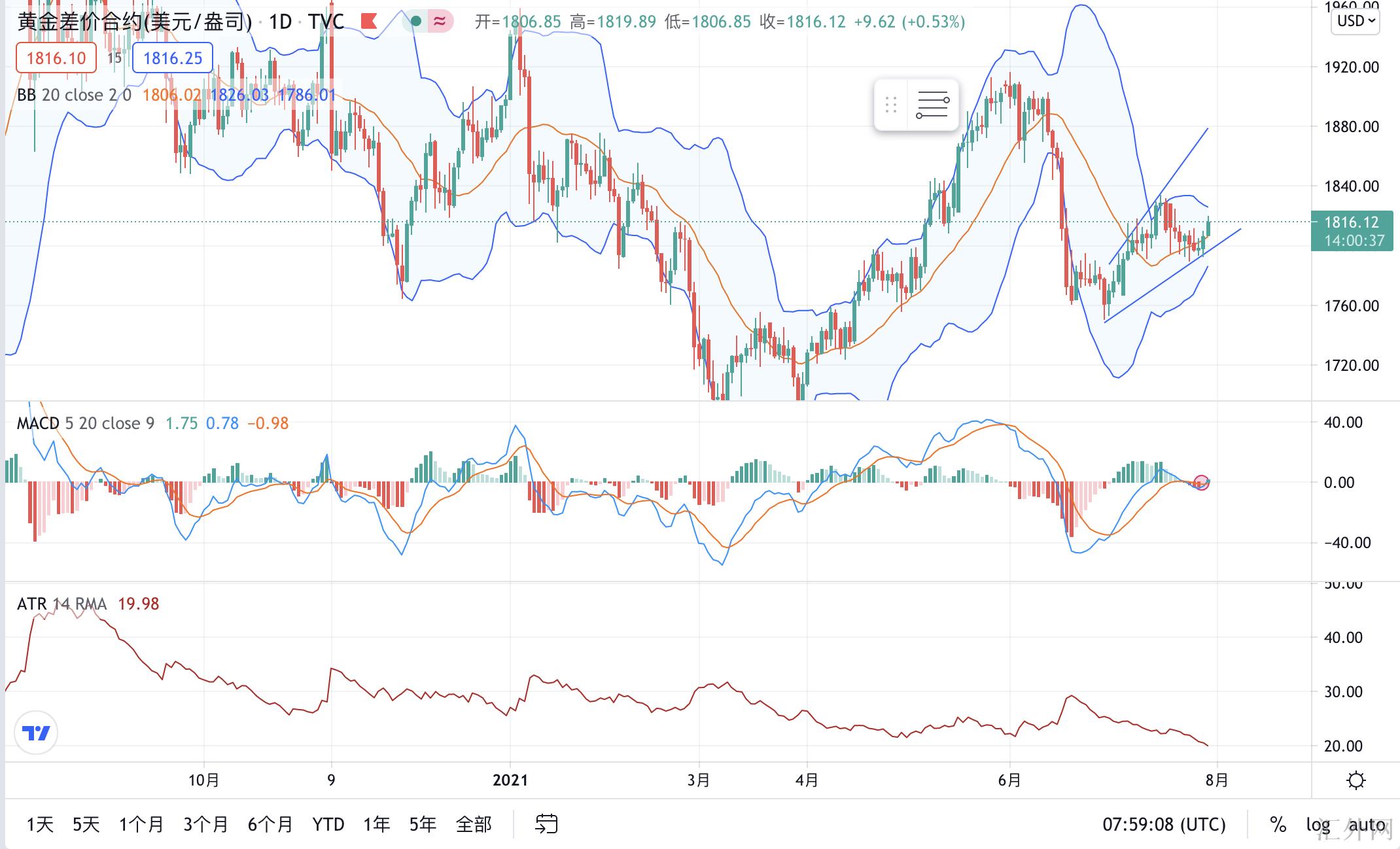Open the floating toolbar settings lines icon
Viewport: 1400px width, 849px height.
[932, 105]
